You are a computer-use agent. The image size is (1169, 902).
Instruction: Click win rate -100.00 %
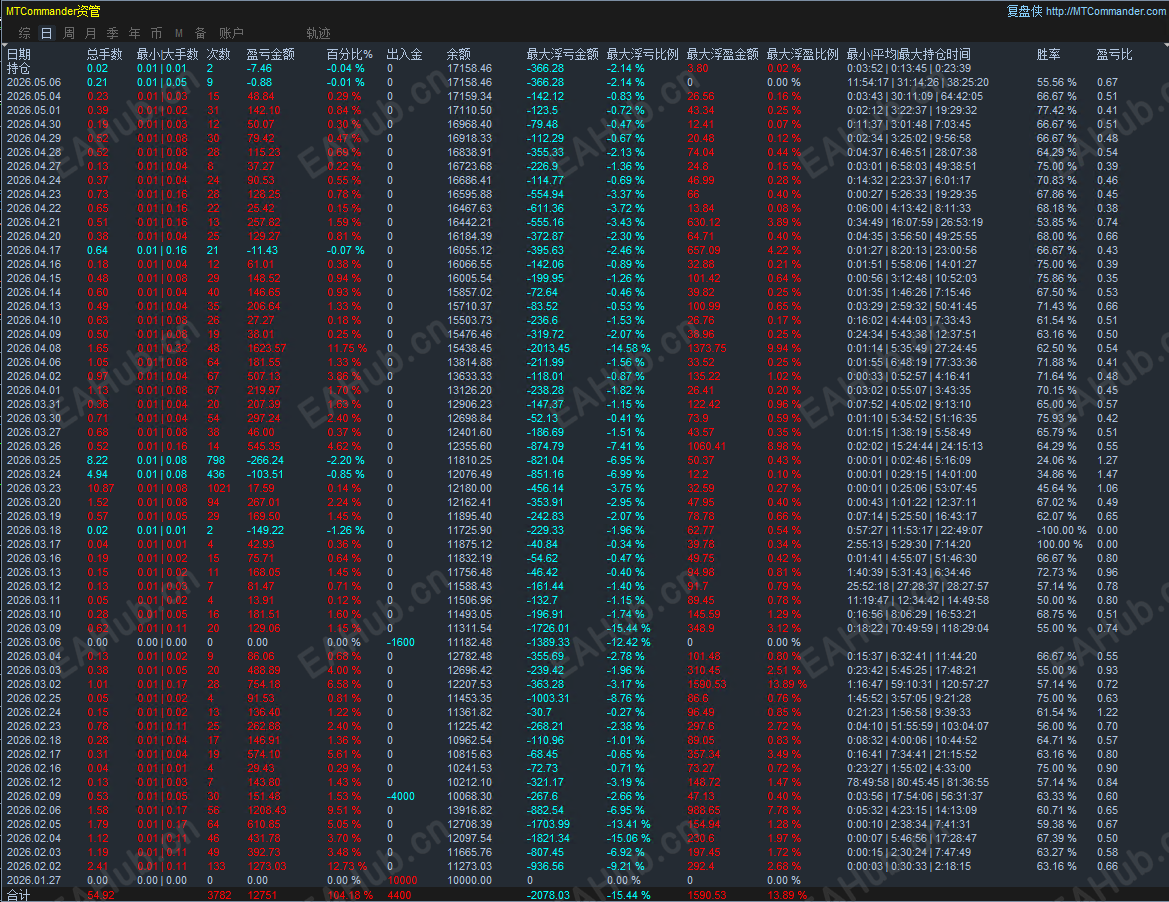(x=1062, y=530)
